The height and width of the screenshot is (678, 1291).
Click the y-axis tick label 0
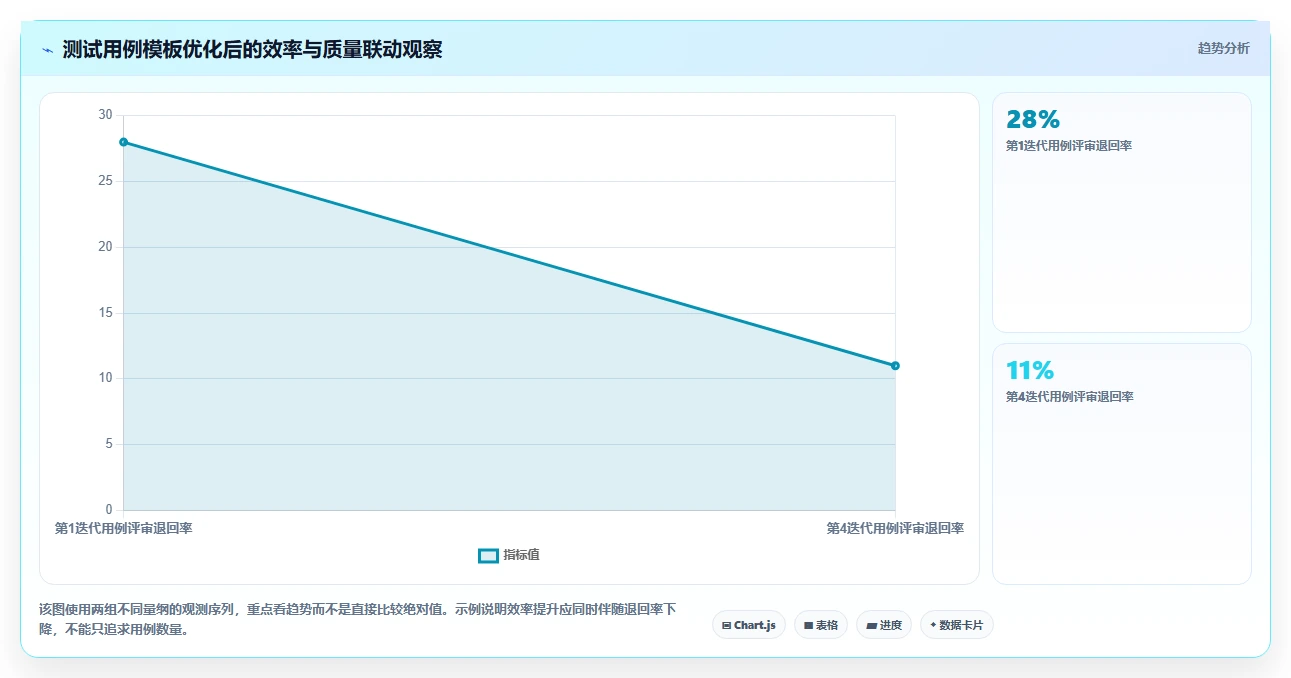109,510
